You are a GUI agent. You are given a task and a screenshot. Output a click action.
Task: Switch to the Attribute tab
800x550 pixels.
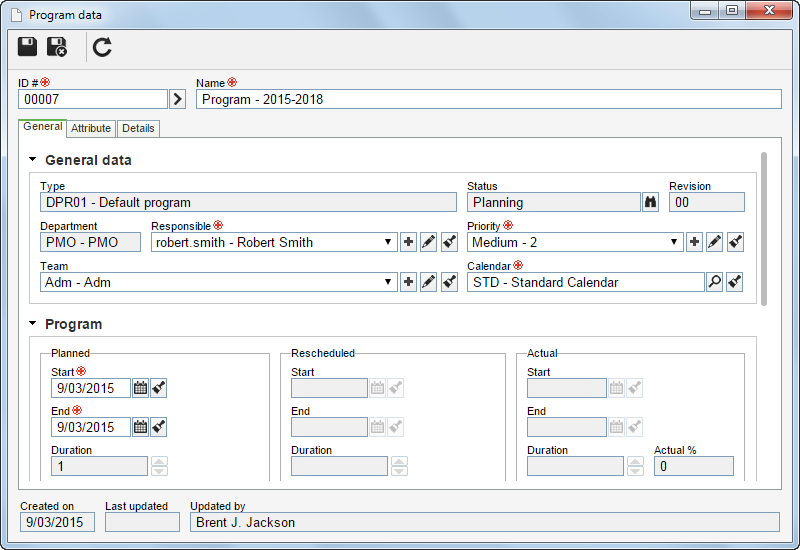point(91,128)
